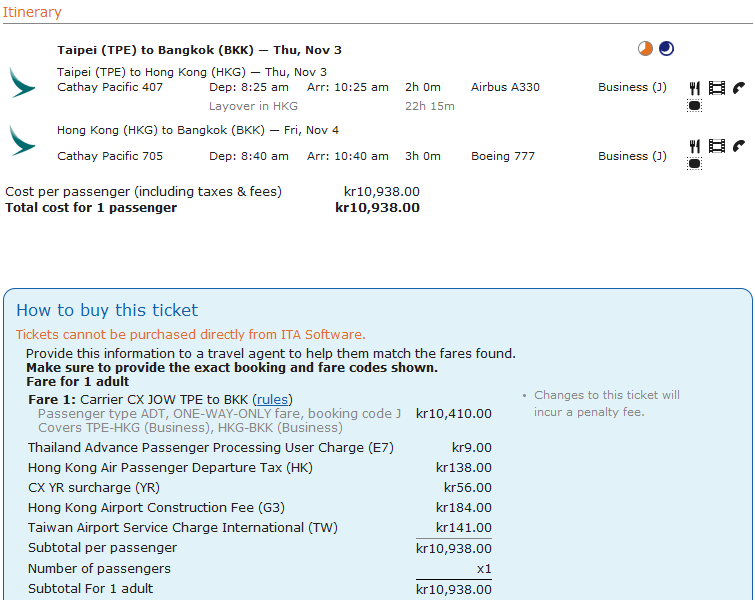Viewport: 755px width, 600px height.
Task: Click the in-flight movie icon for flight 705
Action: click(716, 146)
